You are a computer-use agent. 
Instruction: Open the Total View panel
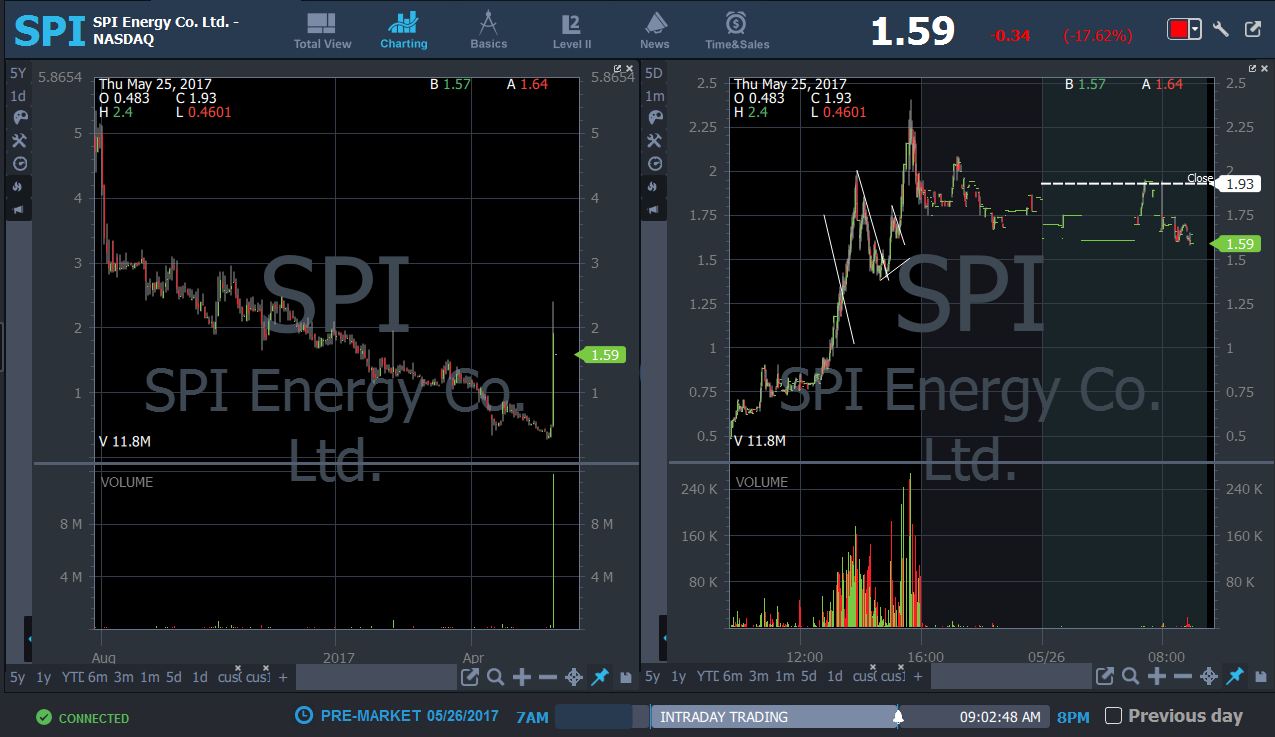(322, 30)
